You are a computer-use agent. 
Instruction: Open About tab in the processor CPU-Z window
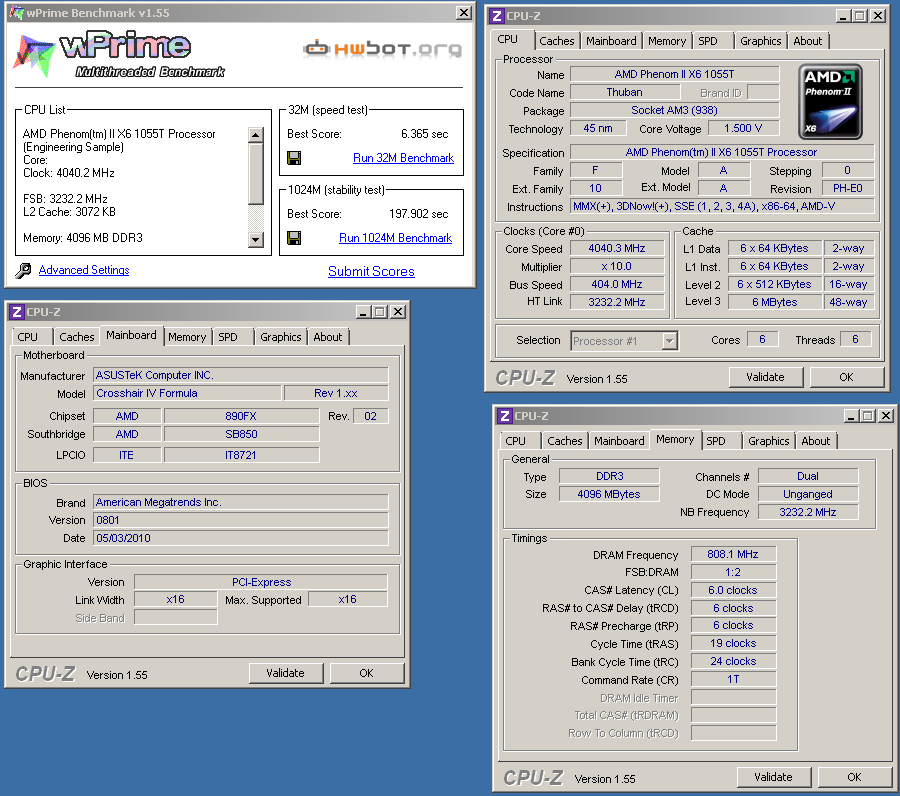[x=808, y=41]
